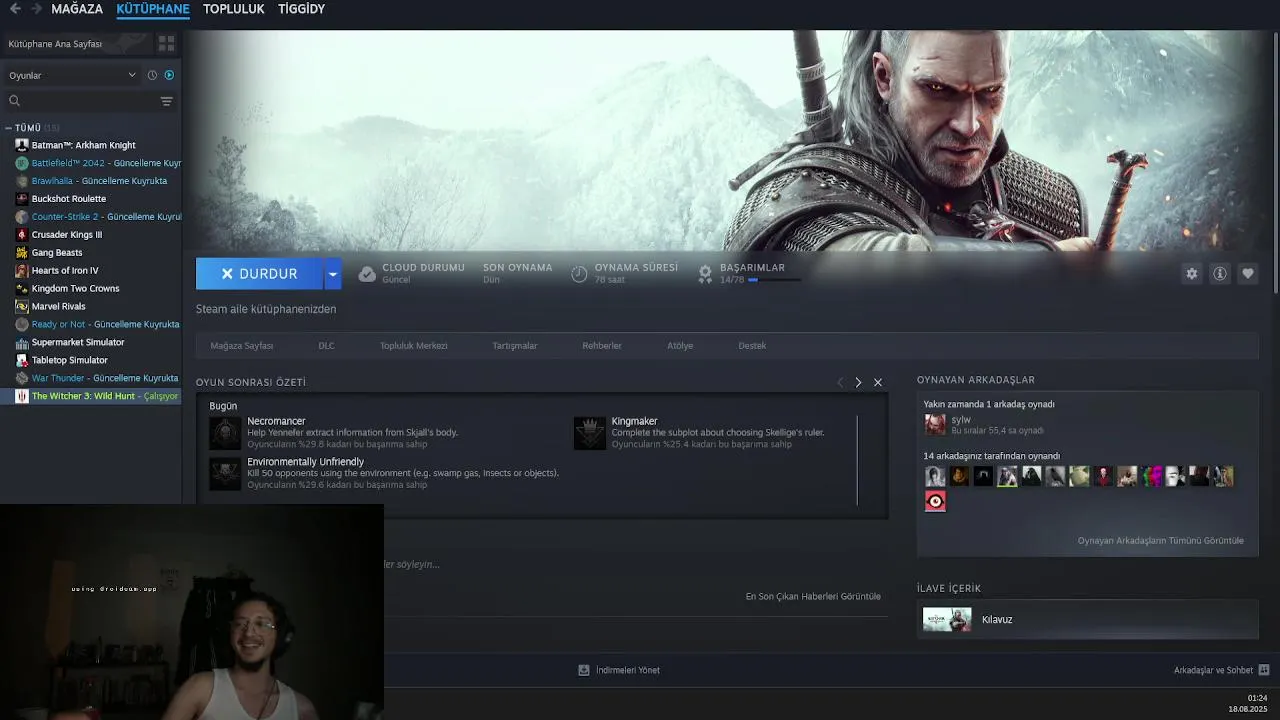Stop the game with DURDUR

[x=259, y=274]
